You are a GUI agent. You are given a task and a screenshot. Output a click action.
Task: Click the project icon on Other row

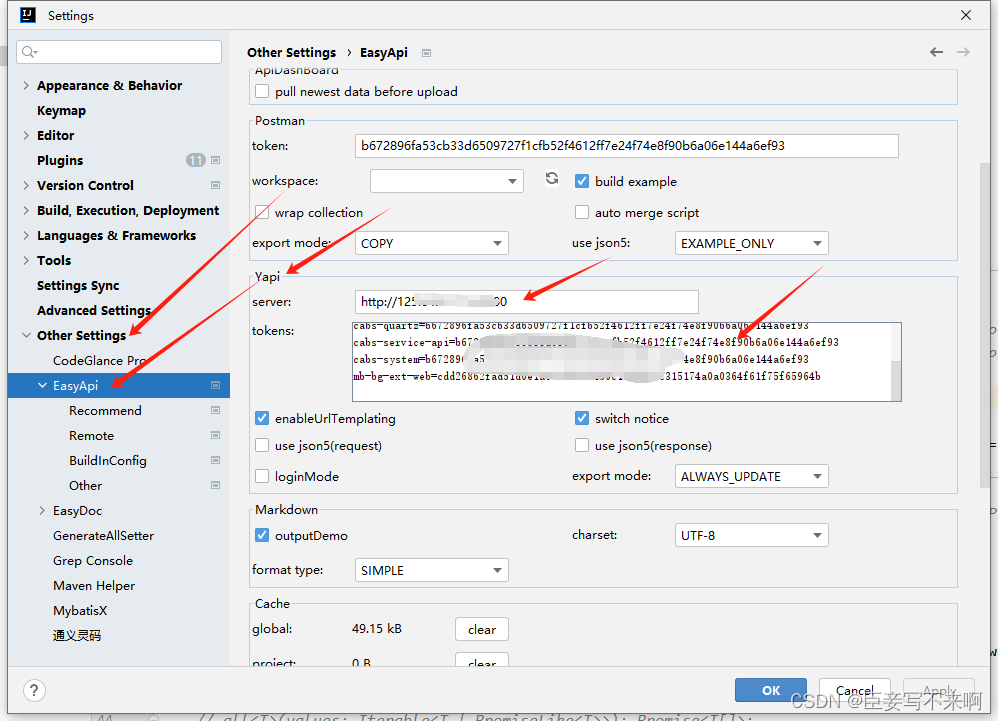click(x=216, y=485)
